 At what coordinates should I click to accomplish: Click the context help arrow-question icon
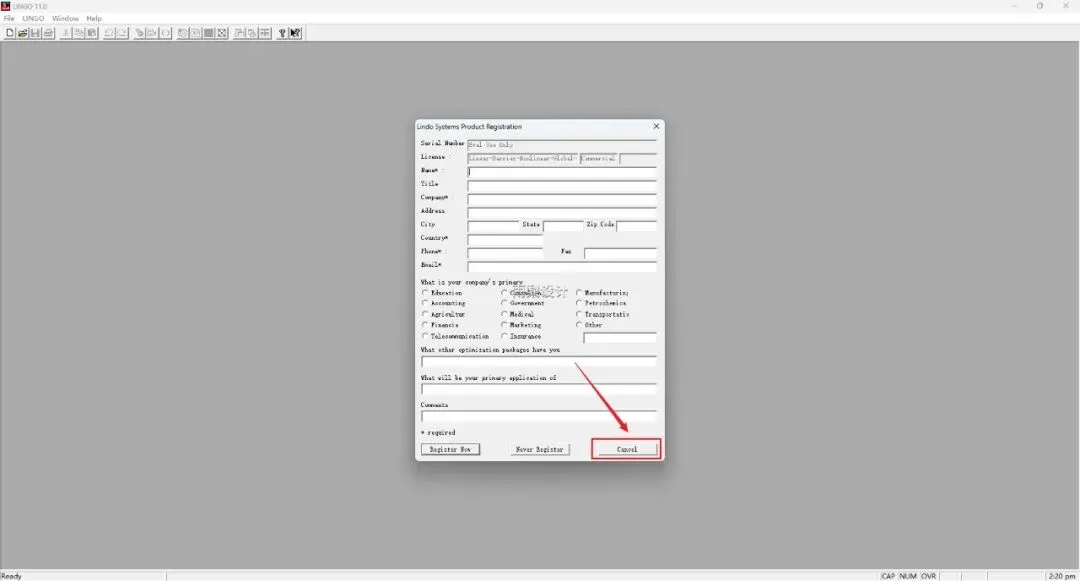point(295,33)
